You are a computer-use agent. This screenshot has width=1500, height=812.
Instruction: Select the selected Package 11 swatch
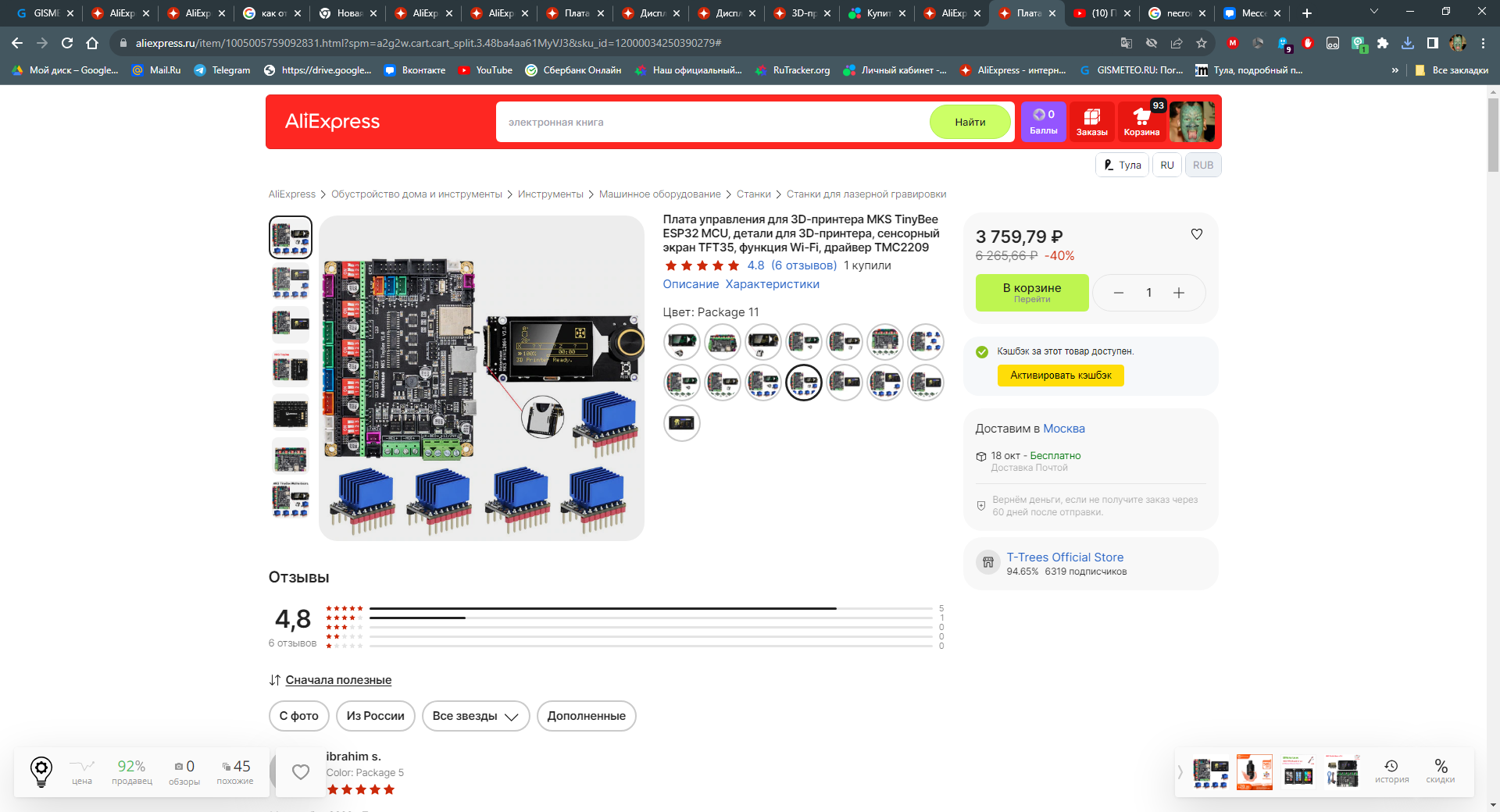pos(804,383)
